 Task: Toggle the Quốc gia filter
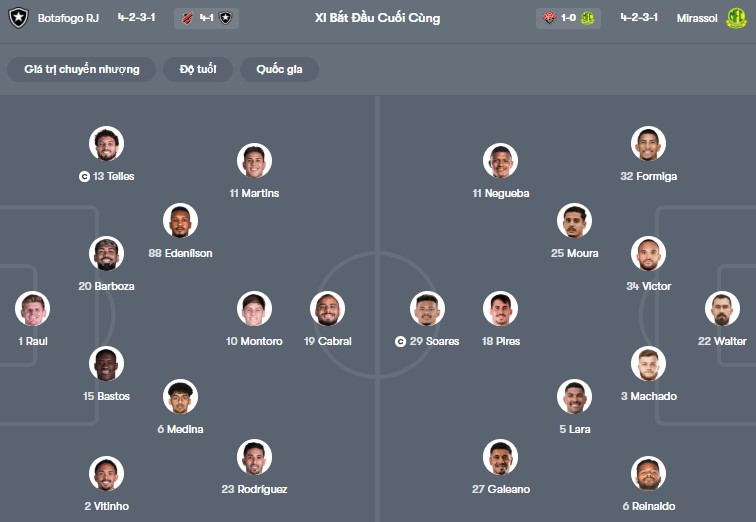pyautogui.click(x=279, y=69)
